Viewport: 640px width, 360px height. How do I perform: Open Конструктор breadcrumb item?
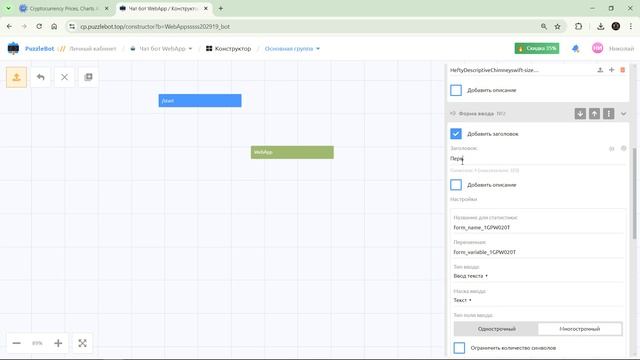(229, 49)
